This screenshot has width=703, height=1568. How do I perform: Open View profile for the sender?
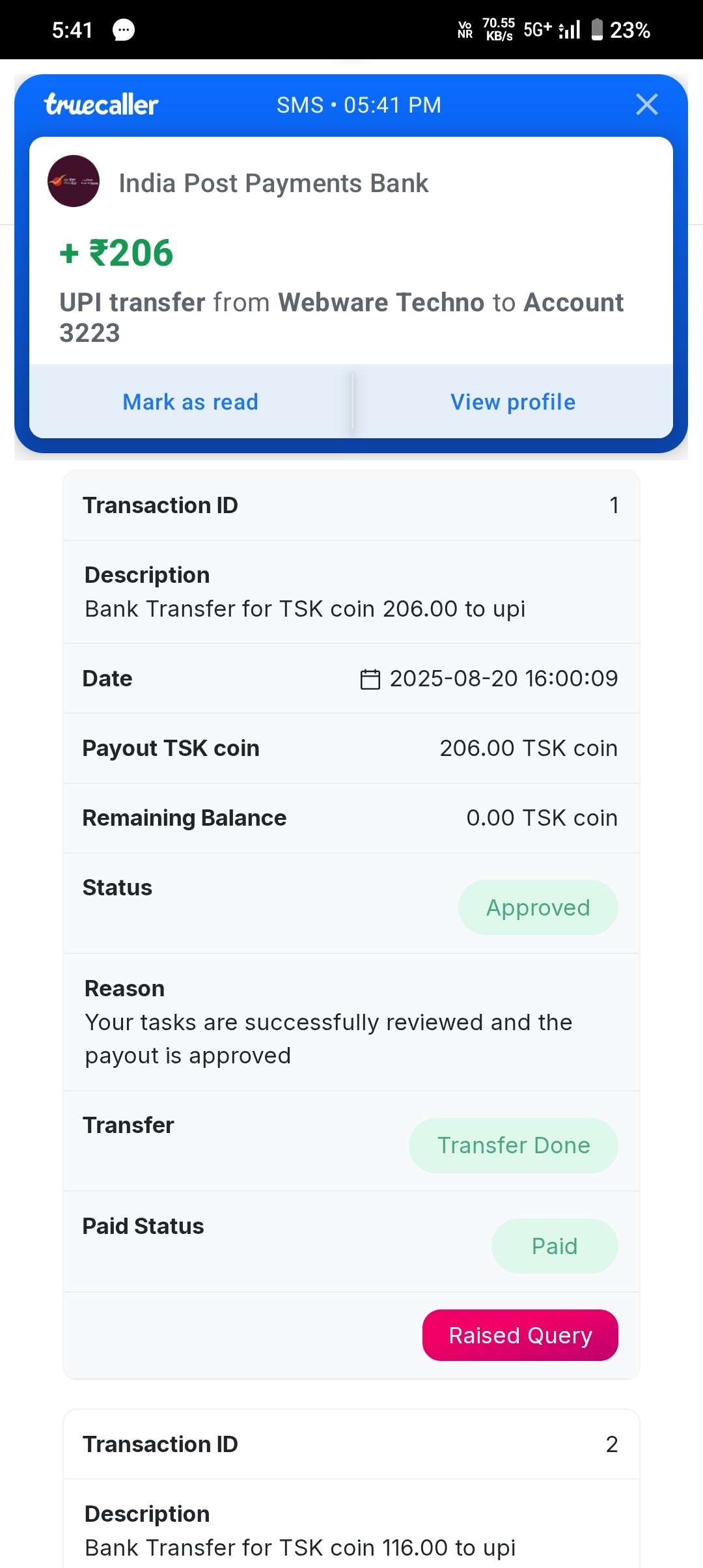point(513,402)
